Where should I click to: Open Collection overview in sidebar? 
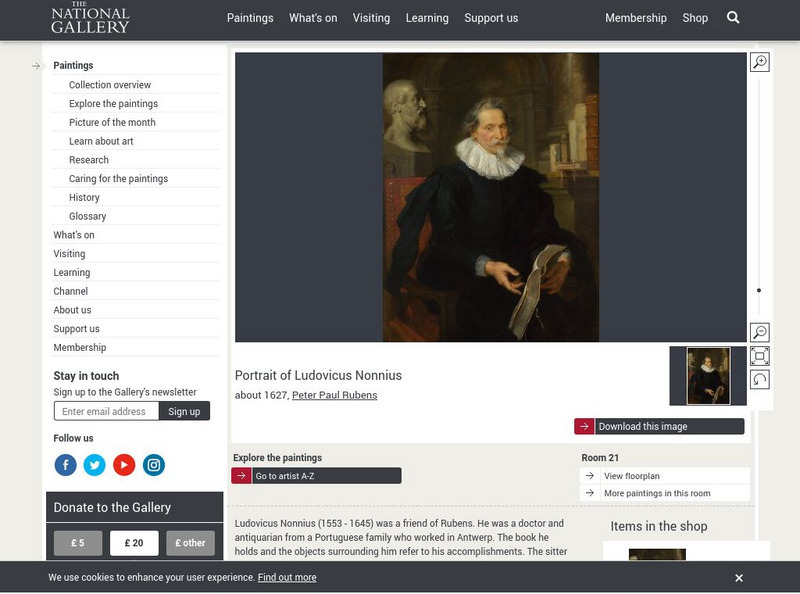tap(110, 85)
